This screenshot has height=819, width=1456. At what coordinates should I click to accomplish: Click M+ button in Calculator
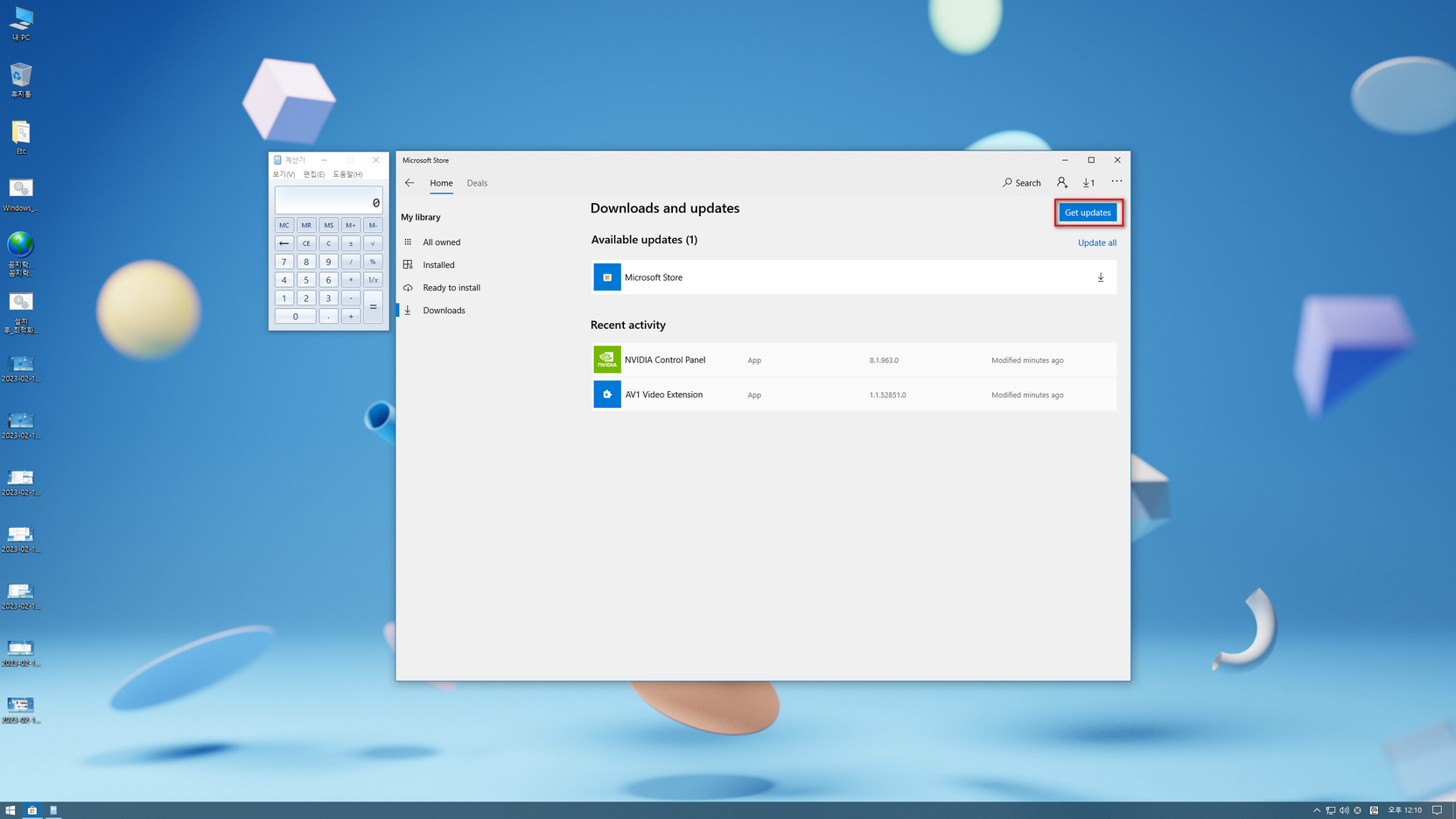(x=351, y=225)
